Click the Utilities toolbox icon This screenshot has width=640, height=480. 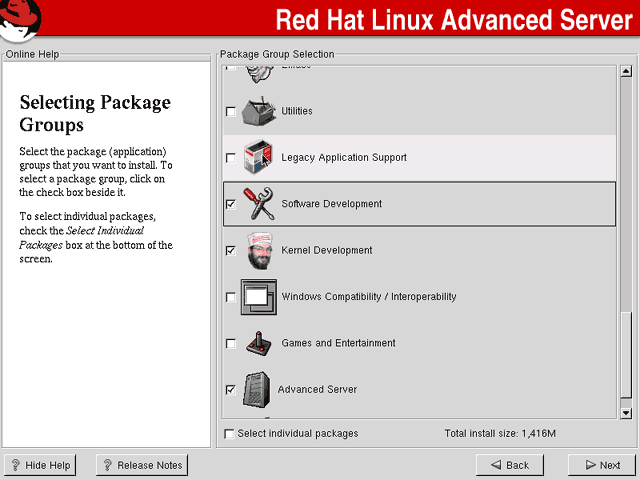click(x=258, y=111)
